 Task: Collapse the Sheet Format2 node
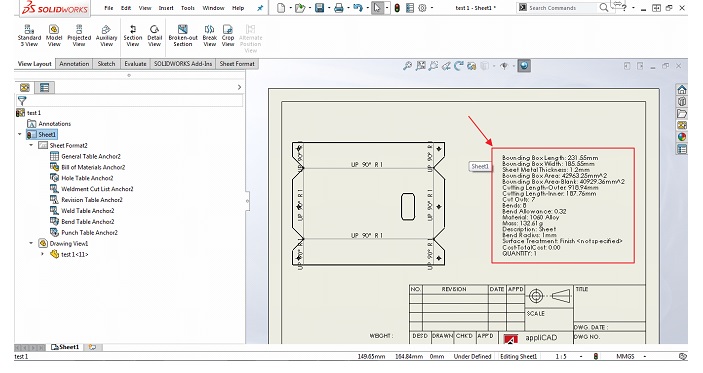(31, 145)
